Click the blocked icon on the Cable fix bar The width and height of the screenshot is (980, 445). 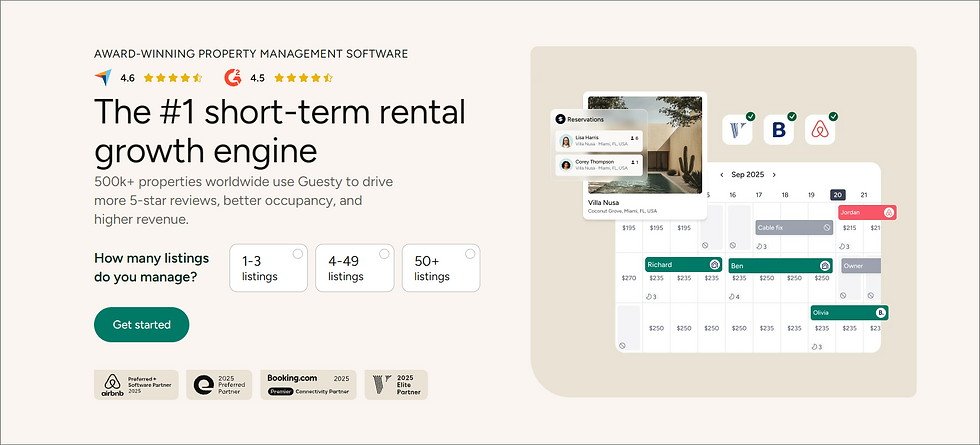click(x=827, y=228)
